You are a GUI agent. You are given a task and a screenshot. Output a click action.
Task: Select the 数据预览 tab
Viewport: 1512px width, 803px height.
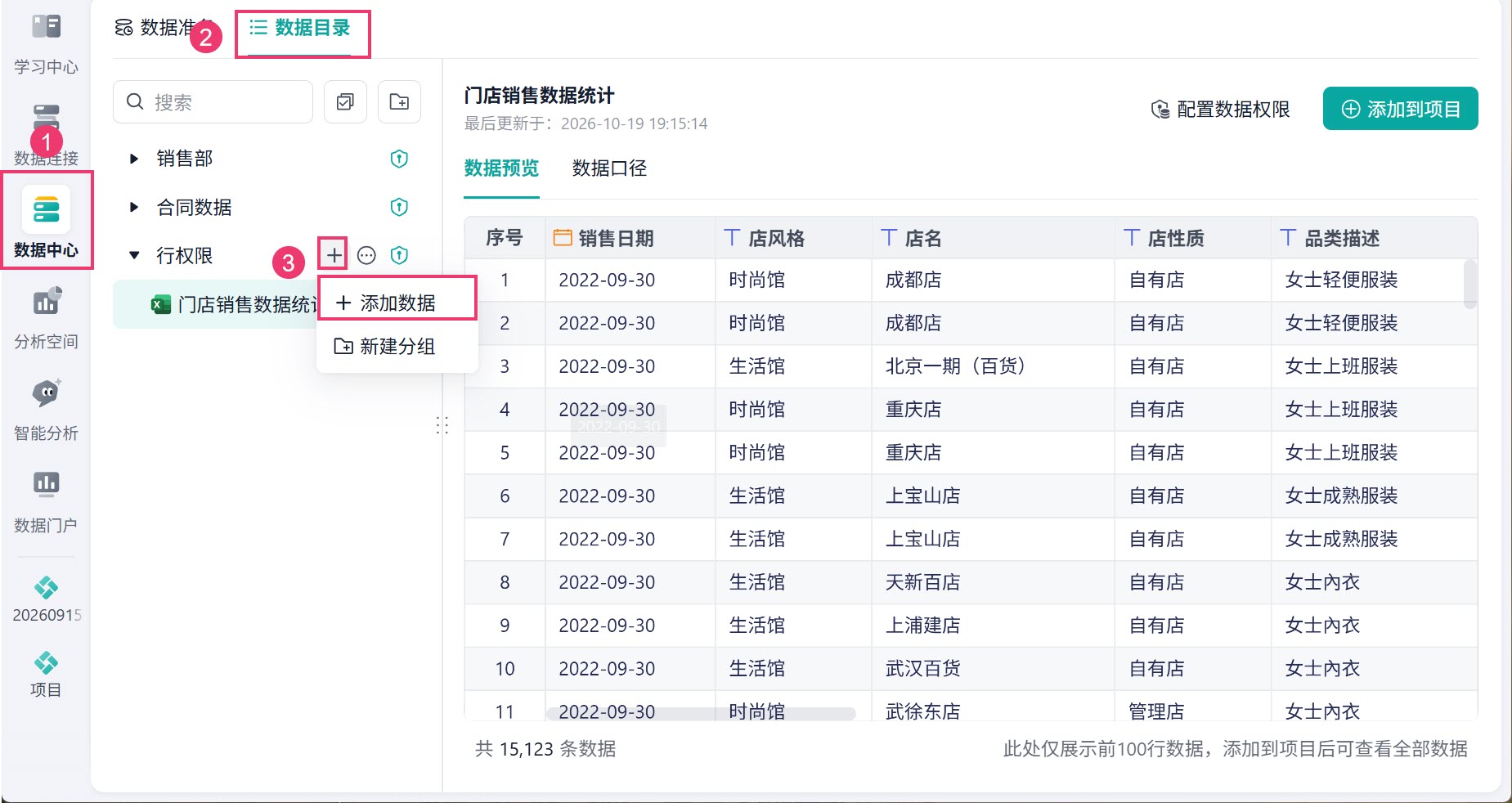[x=501, y=168]
